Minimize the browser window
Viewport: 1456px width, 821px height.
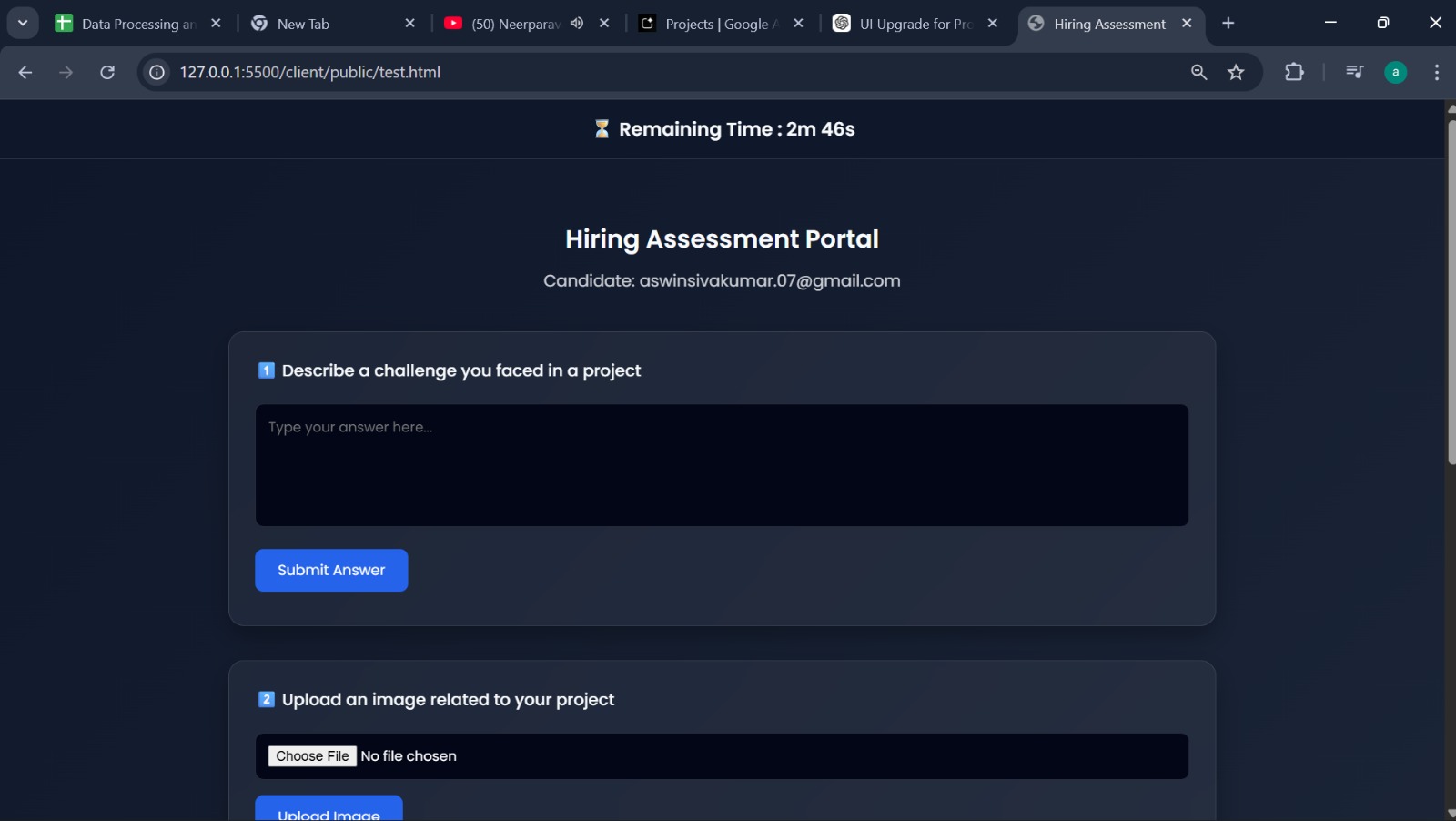[1330, 23]
